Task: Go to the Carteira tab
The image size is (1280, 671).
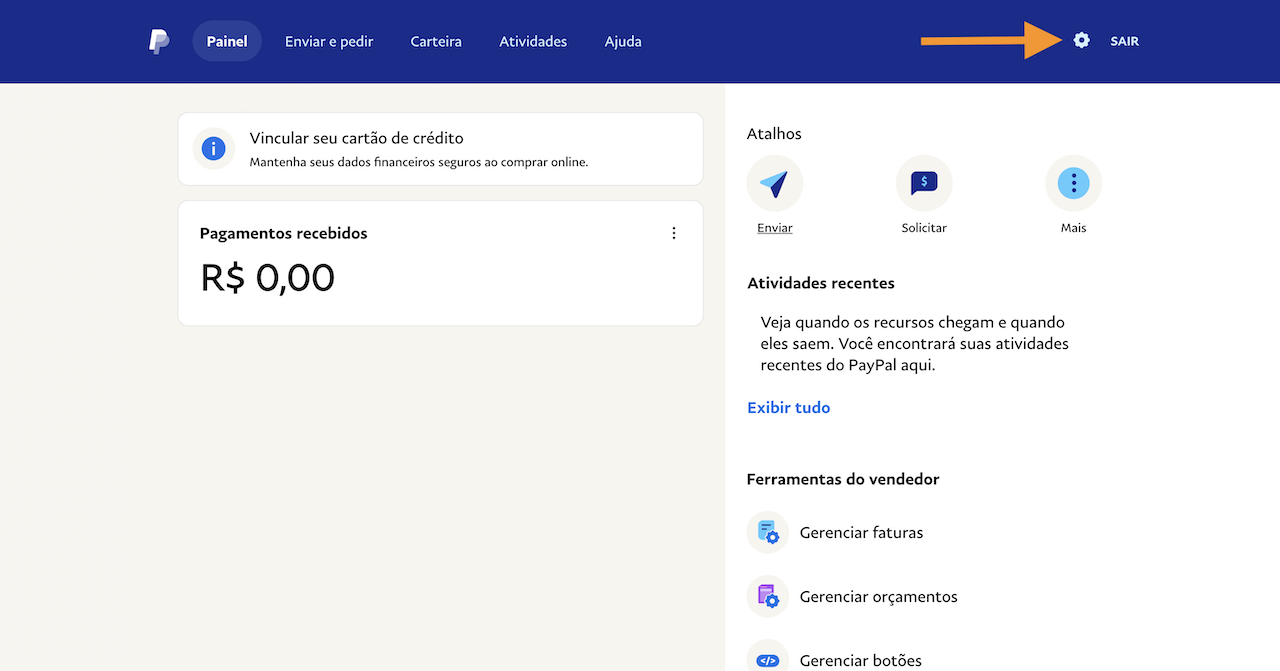Action: [x=436, y=41]
